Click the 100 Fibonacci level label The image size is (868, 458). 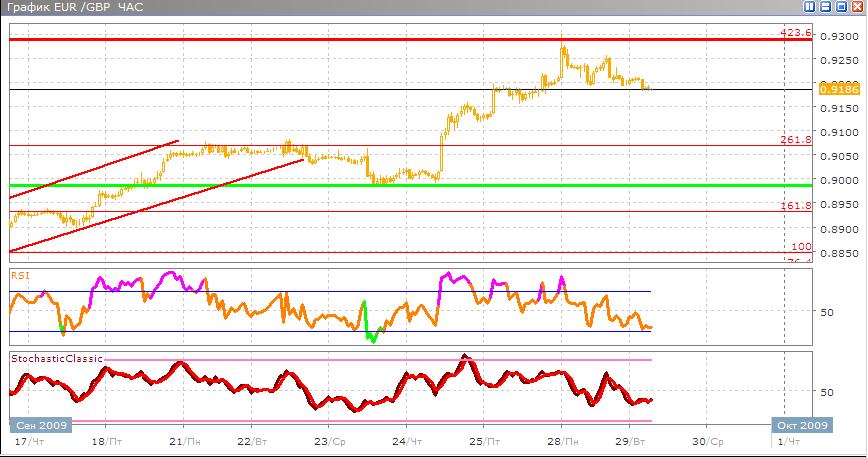tap(799, 246)
